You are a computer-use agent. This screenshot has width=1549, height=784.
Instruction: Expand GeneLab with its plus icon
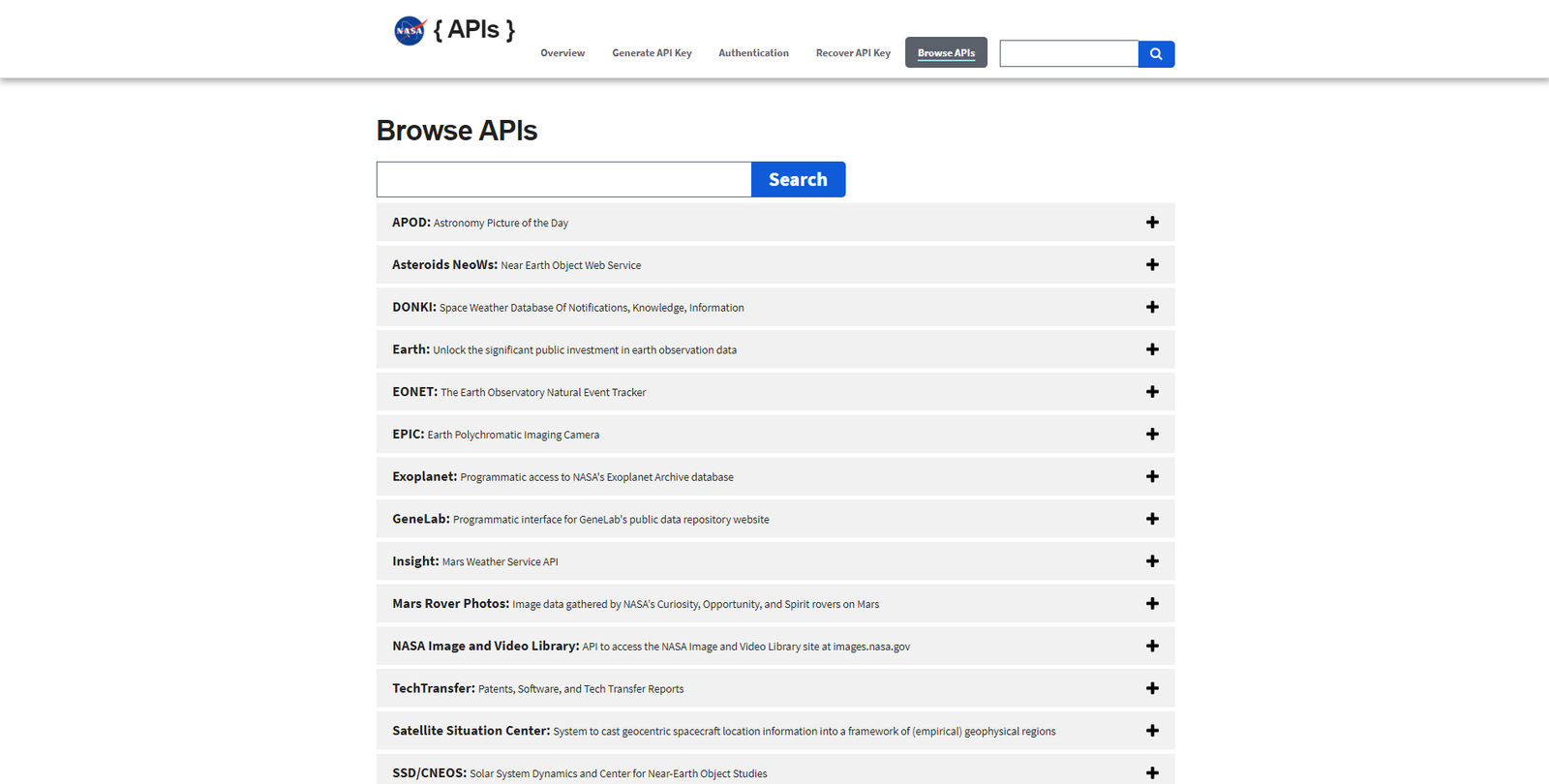(x=1152, y=519)
